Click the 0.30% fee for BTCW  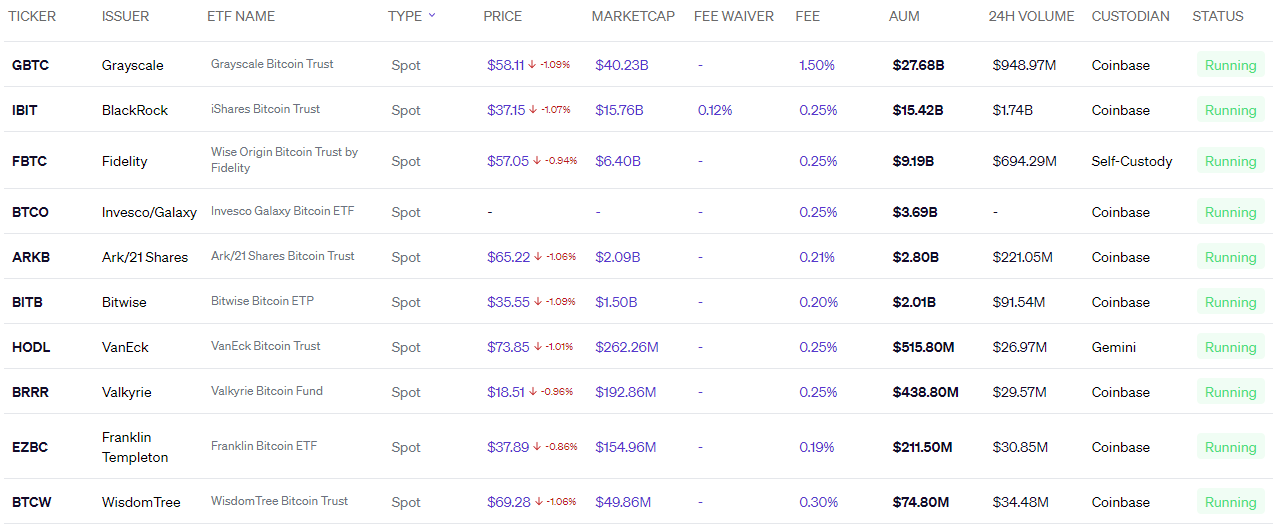pos(819,502)
